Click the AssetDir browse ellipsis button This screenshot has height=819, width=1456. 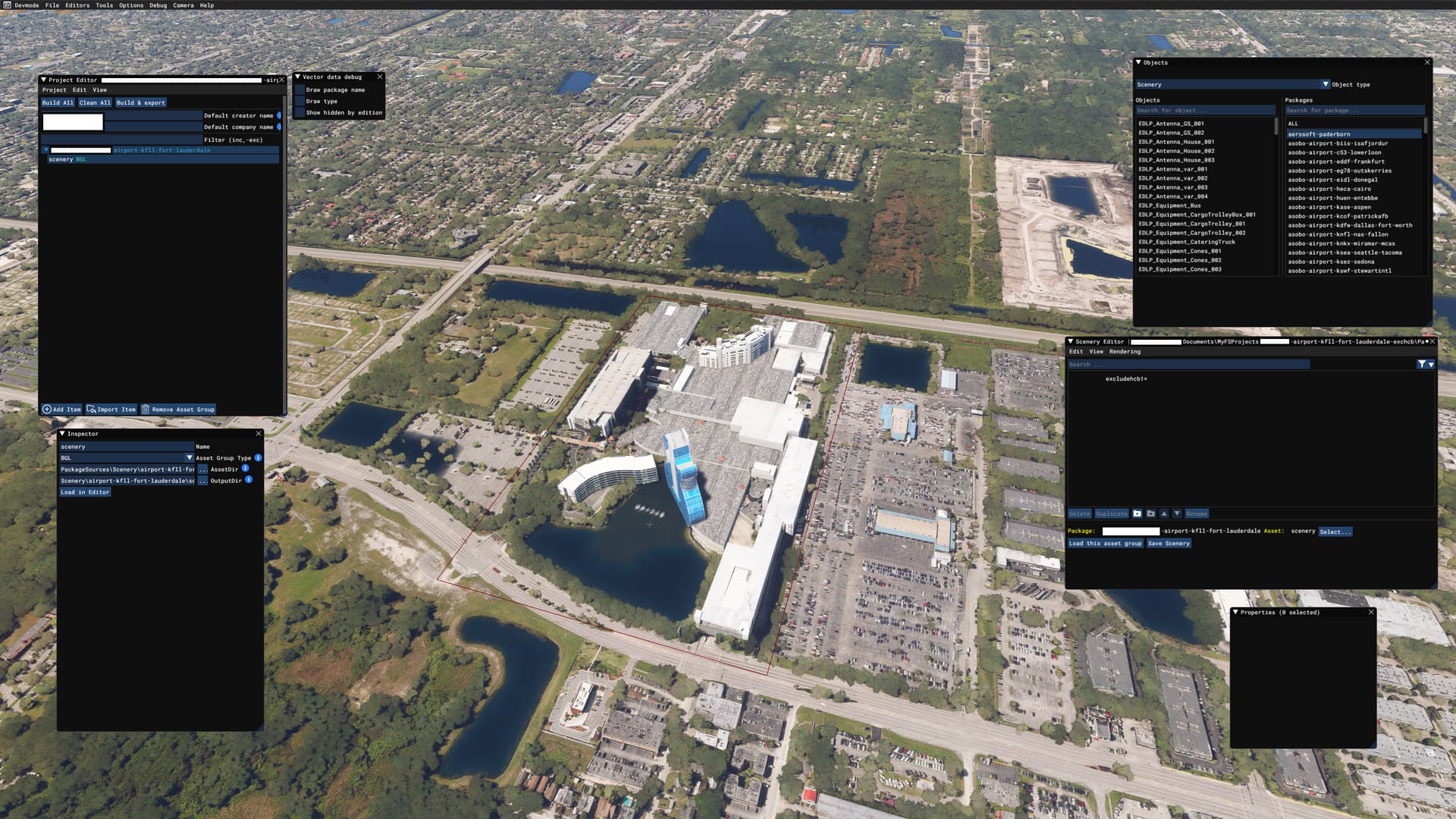[202, 469]
